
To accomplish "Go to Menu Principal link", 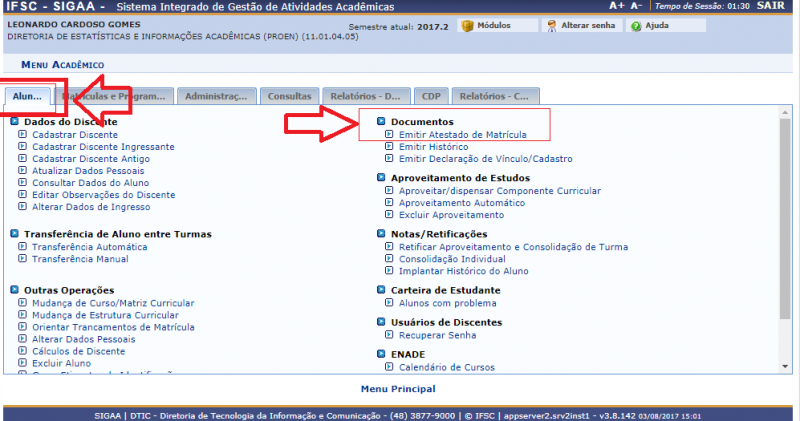I will [x=398, y=388].
